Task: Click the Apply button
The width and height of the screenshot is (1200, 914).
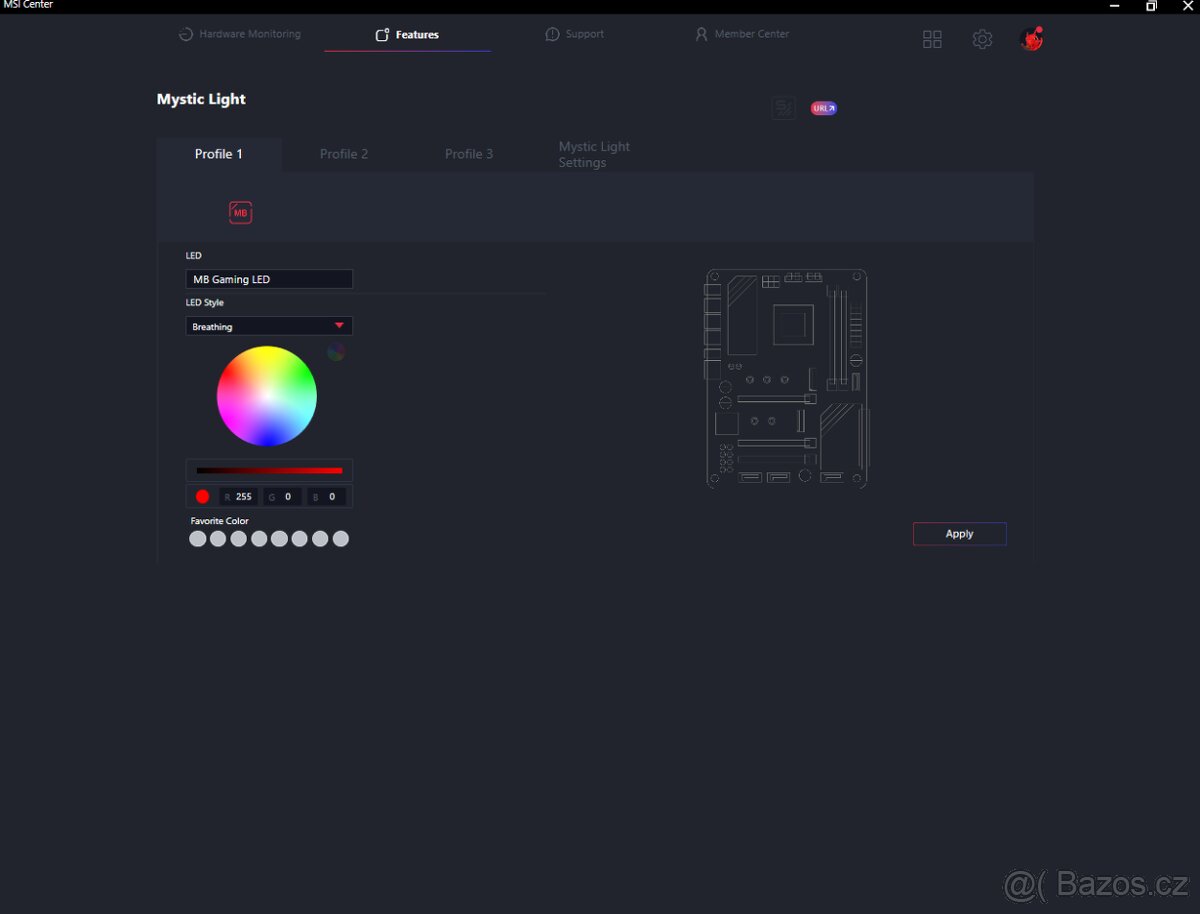Action: [x=958, y=533]
